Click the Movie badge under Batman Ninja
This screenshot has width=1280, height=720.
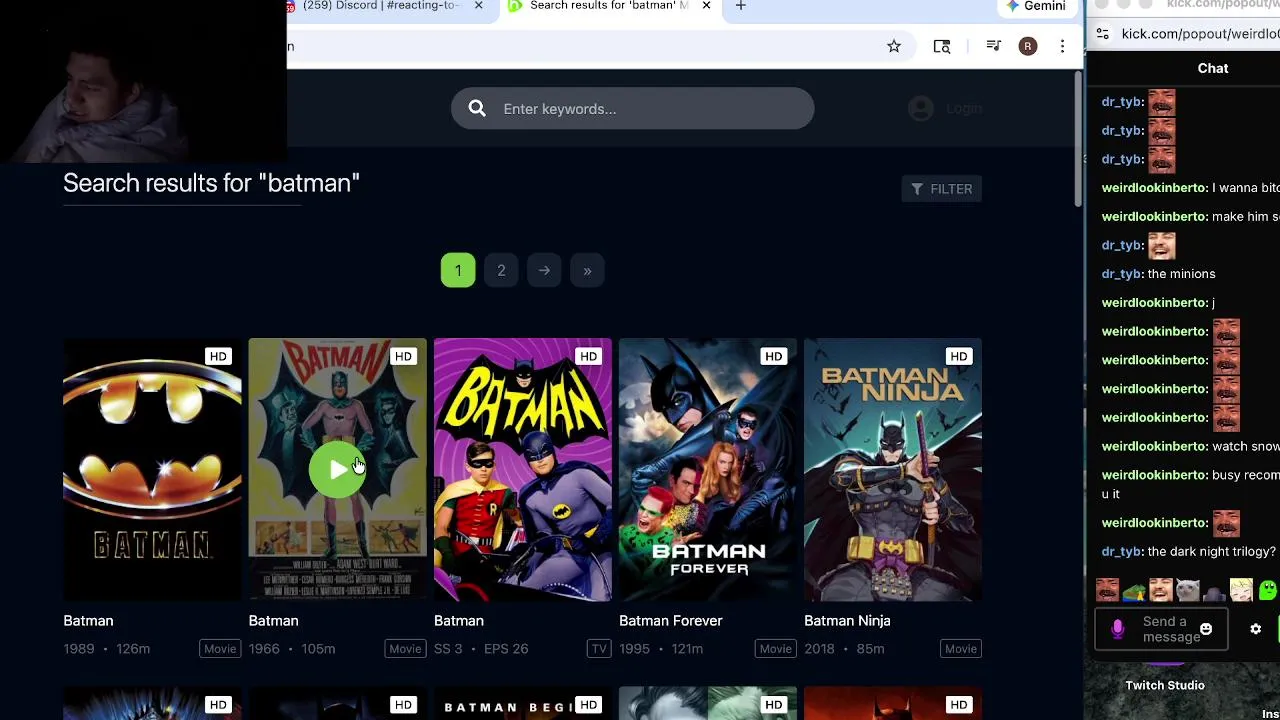tap(960, 649)
